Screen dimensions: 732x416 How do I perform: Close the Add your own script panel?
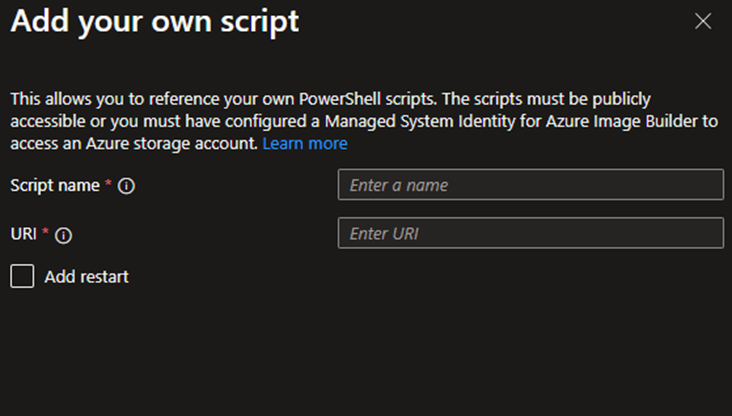pyautogui.click(x=703, y=21)
